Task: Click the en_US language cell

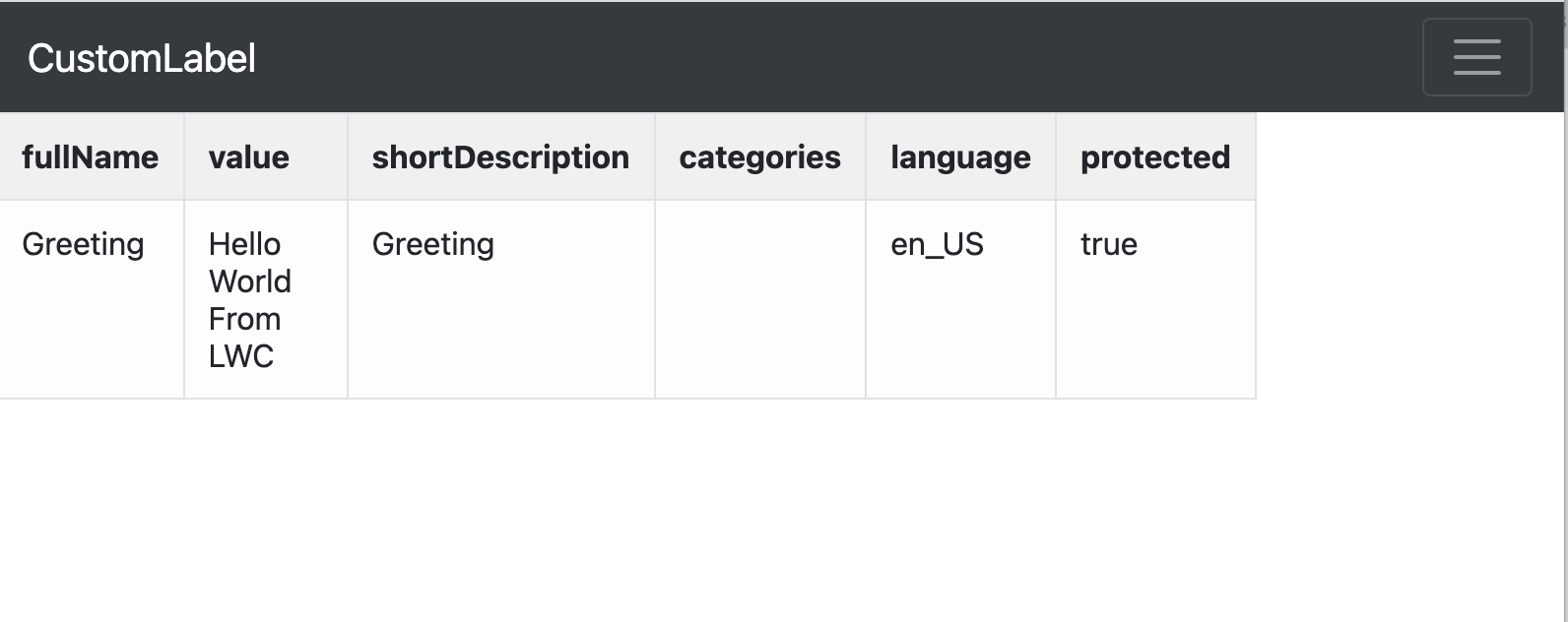Action: 960,299
